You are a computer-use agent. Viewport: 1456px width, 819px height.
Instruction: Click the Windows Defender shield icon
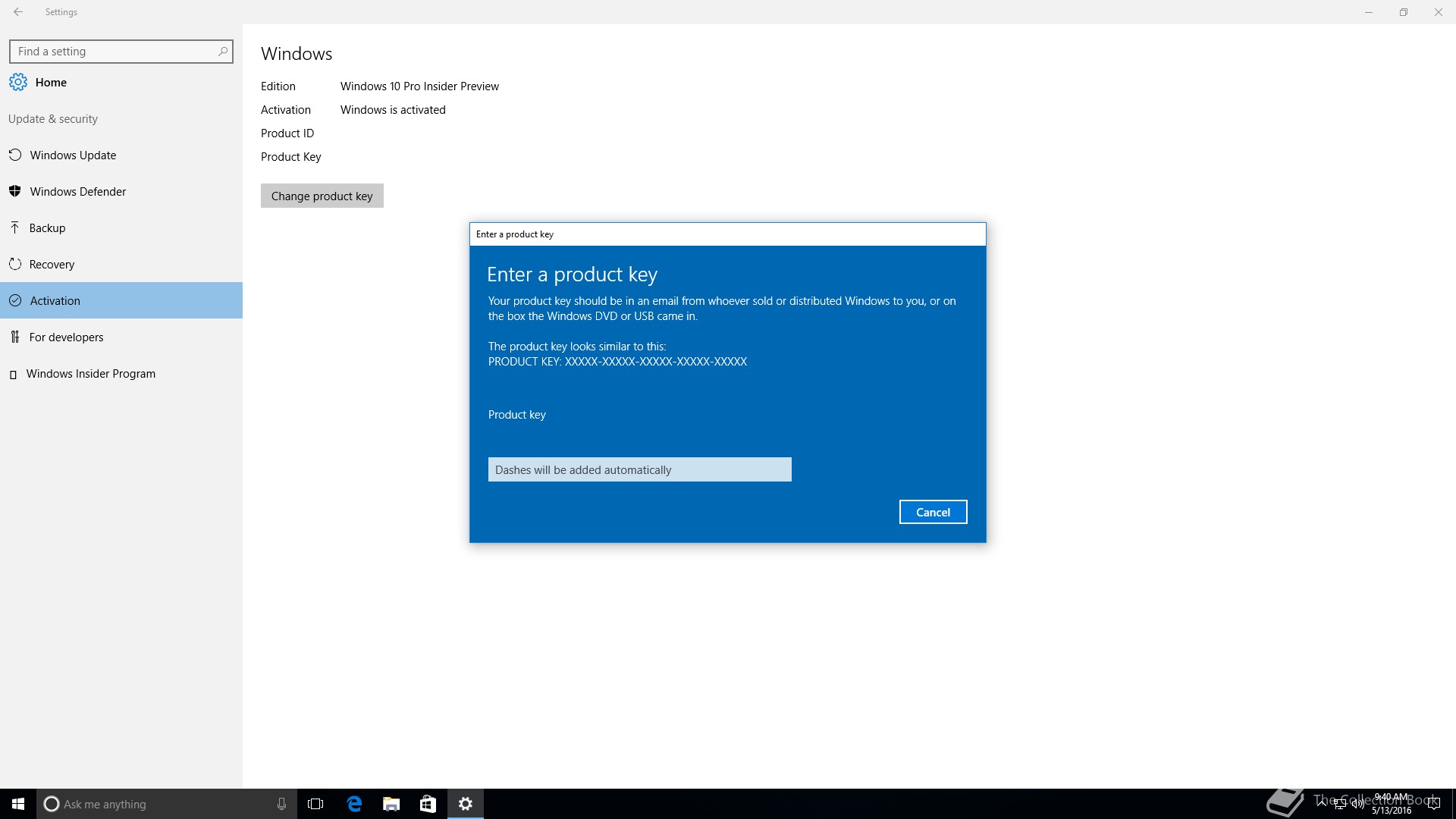pos(14,191)
